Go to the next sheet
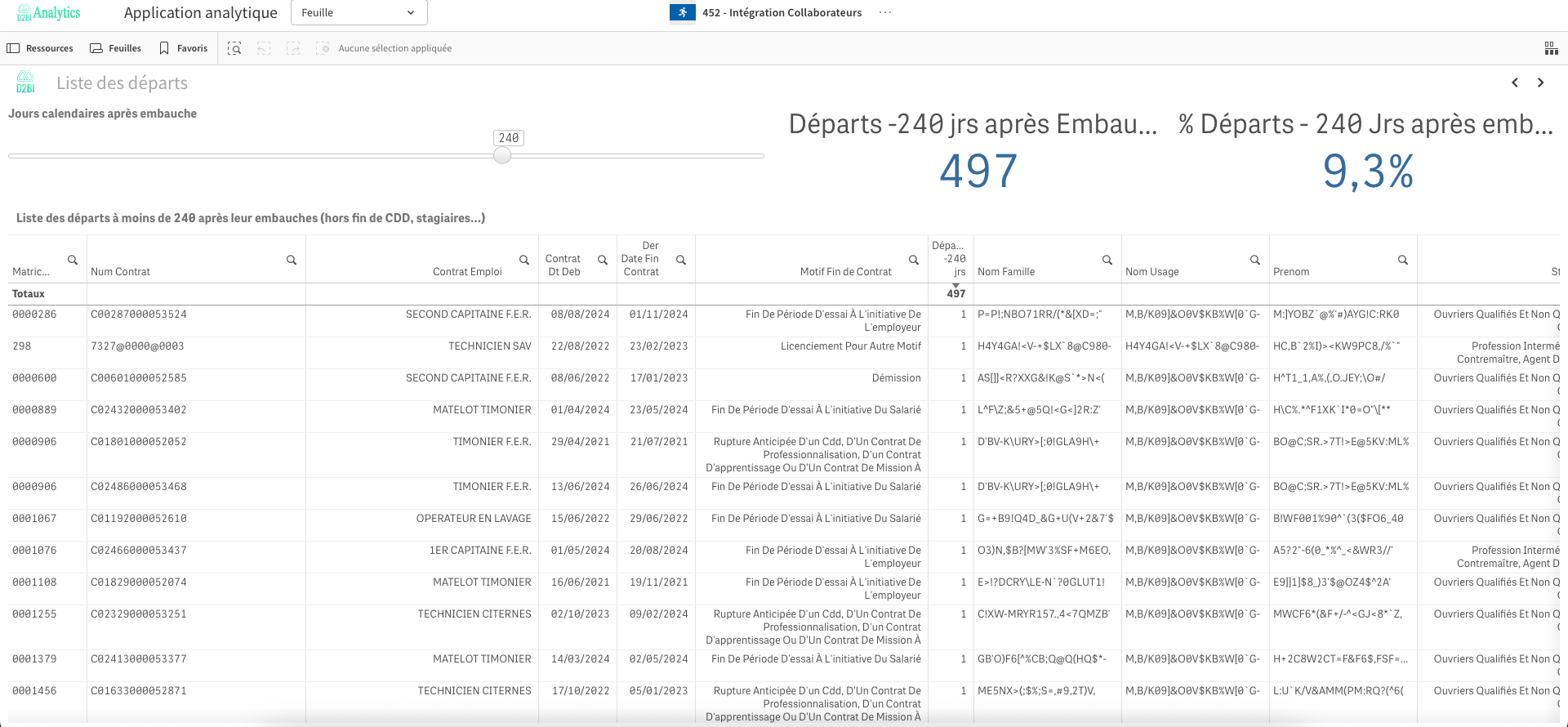 [x=1540, y=83]
